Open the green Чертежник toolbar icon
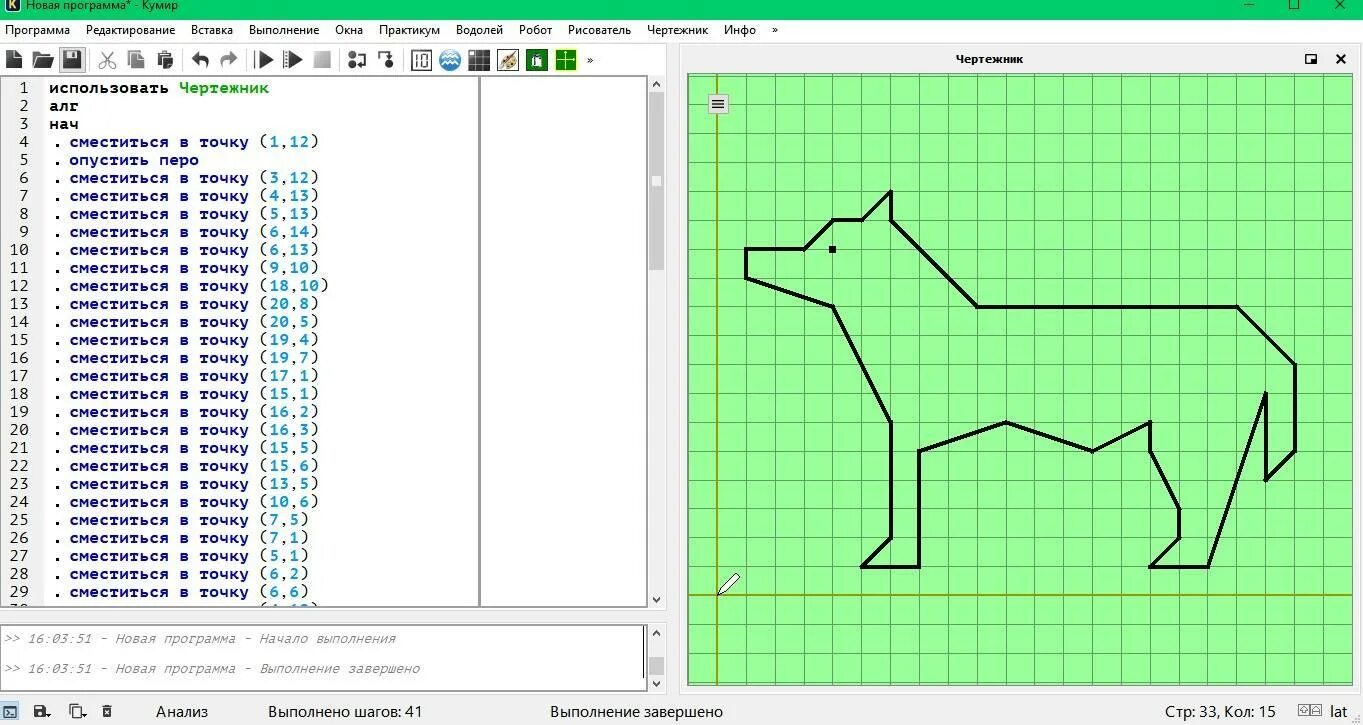Image resolution: width=1363 pixels, height=725 pixels. point(537,60)
